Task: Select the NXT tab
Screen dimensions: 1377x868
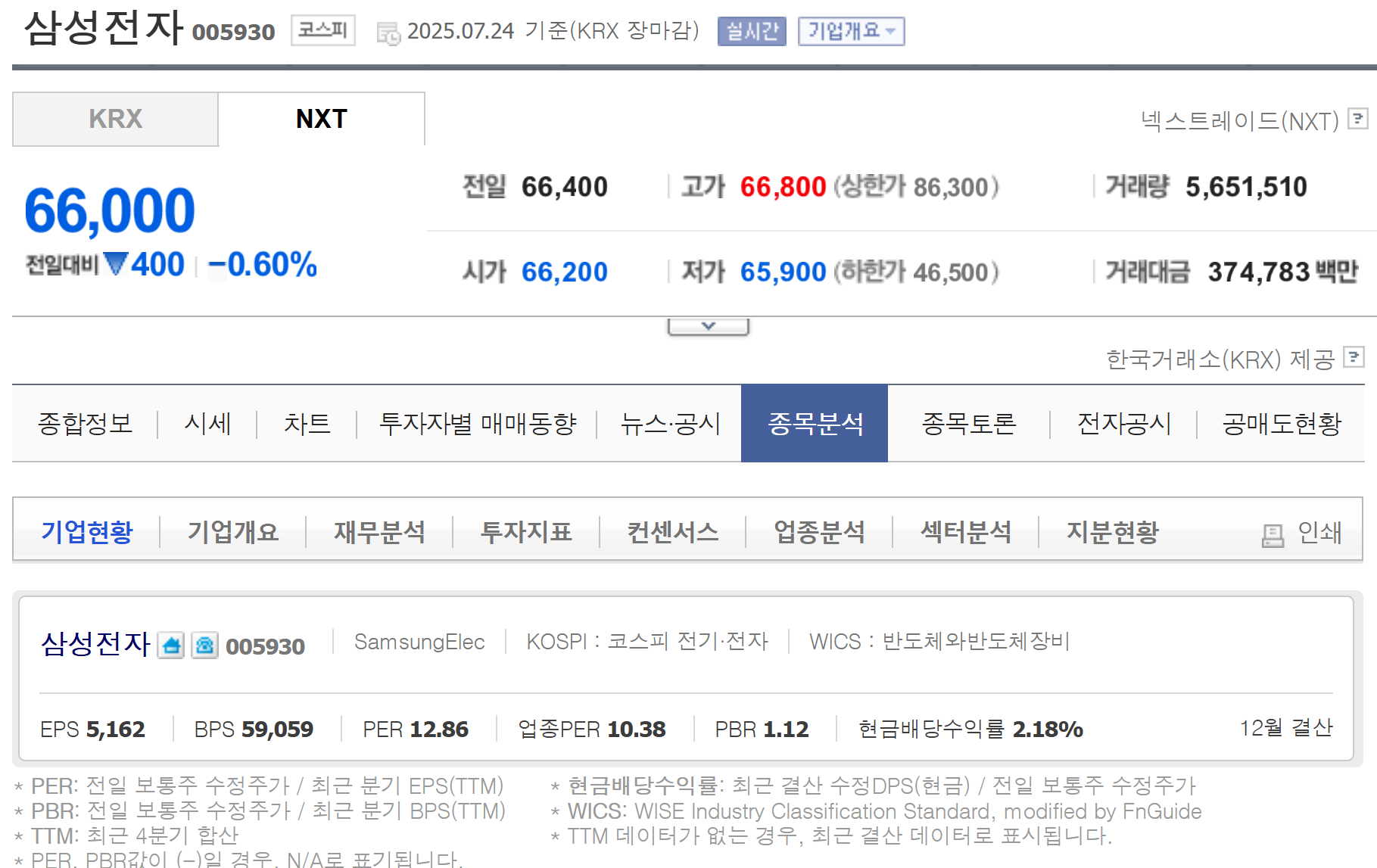Action: click(x=322, y=119)
